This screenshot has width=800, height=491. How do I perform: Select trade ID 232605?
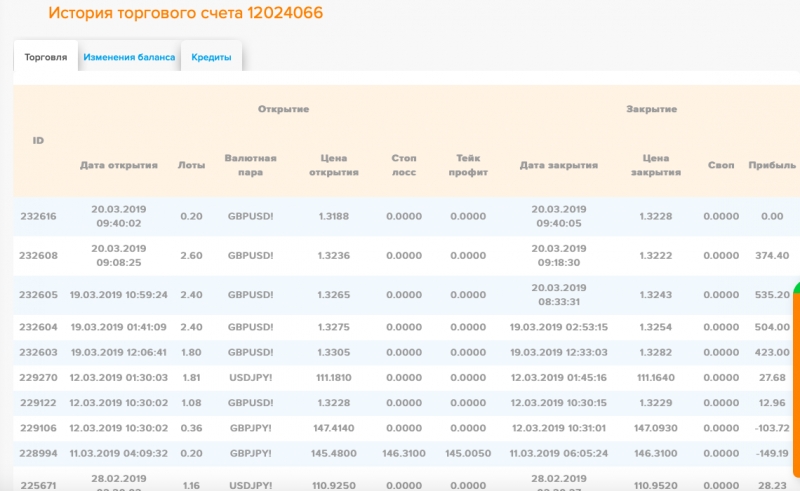[x=38, y=294]
